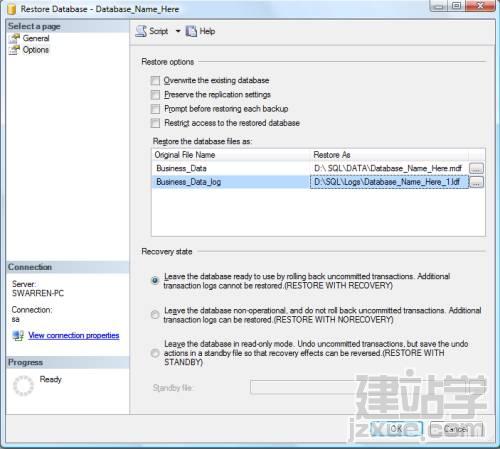Click the Standby file input field

367,387
